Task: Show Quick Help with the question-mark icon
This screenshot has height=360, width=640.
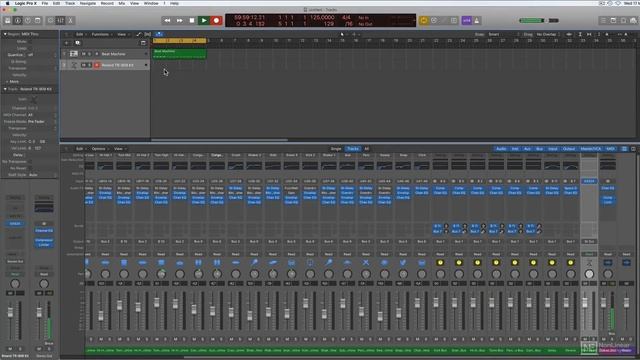Action: 28,20
